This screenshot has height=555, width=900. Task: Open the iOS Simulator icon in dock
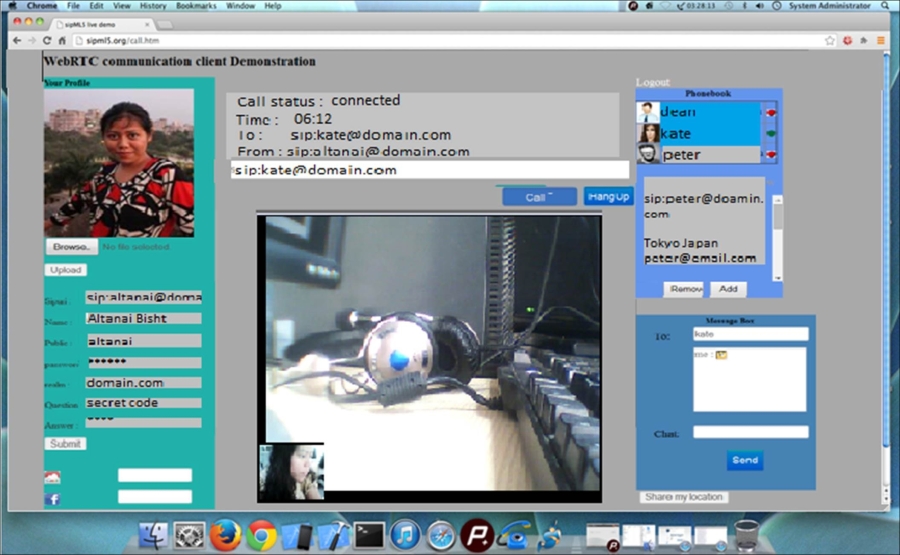(x=297, y=535)
